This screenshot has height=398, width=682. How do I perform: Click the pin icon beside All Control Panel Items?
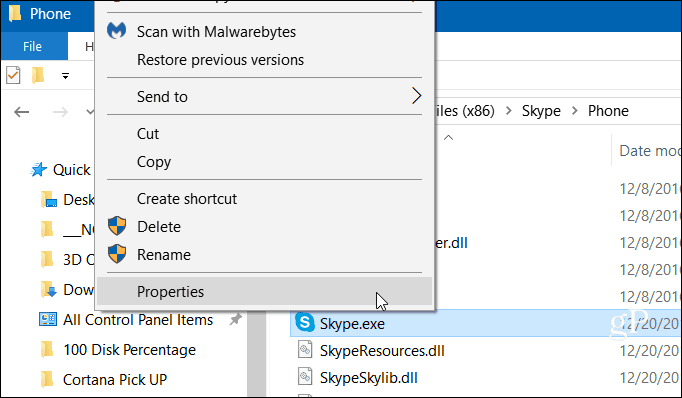pos(235,320)
